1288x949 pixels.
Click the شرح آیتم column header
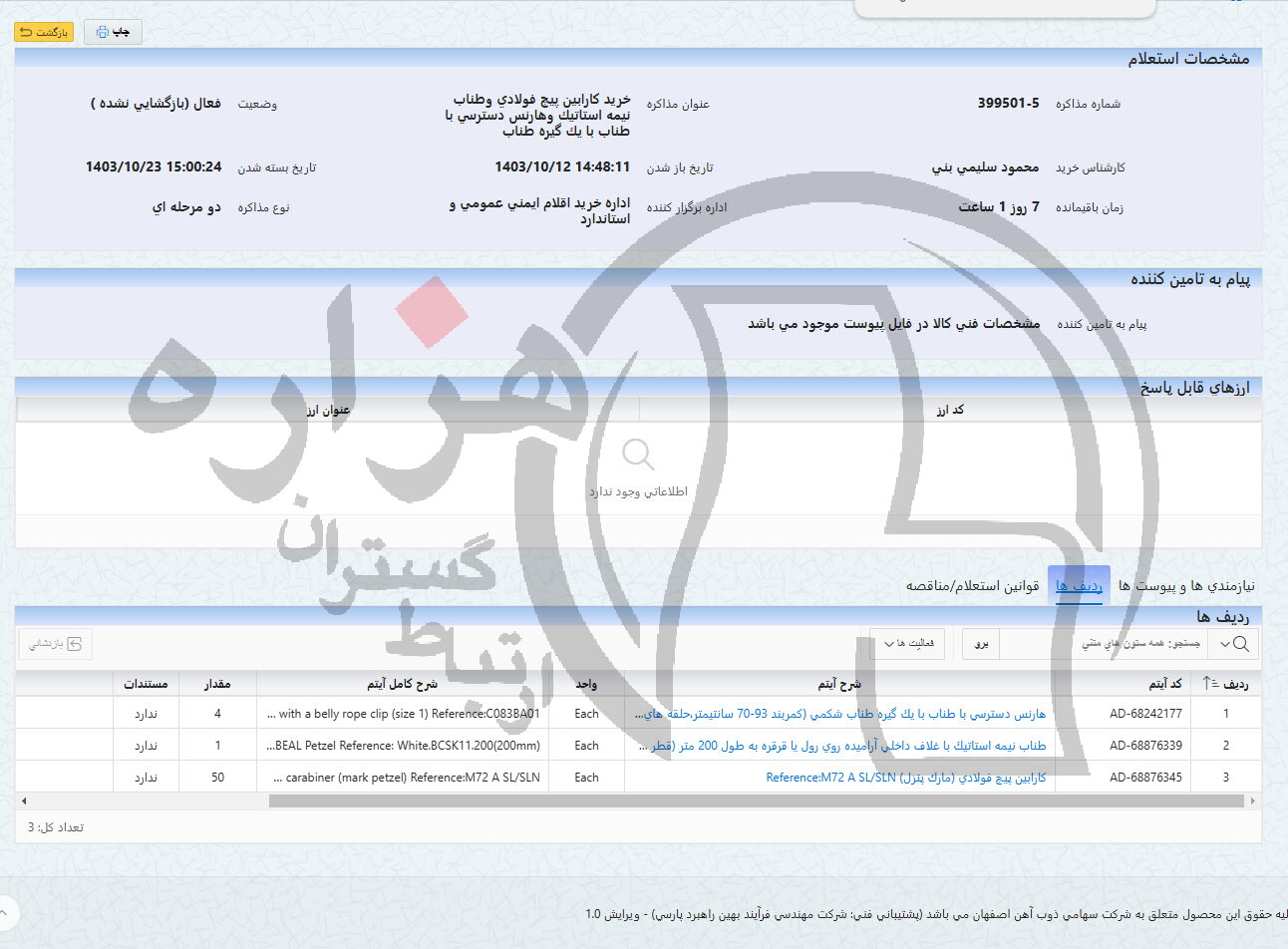pyautogui.click(x=838, y=684)
